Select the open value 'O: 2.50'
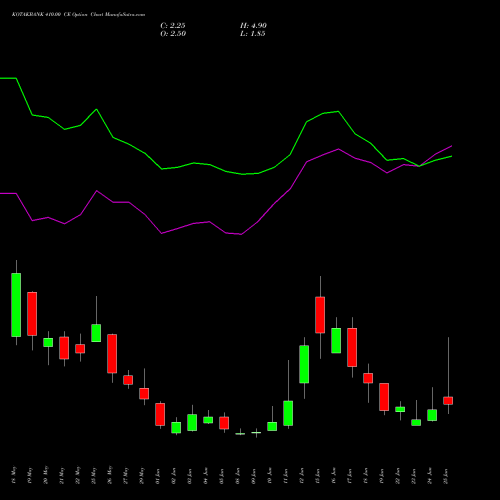The image size is (500, 500). point(173,34)
